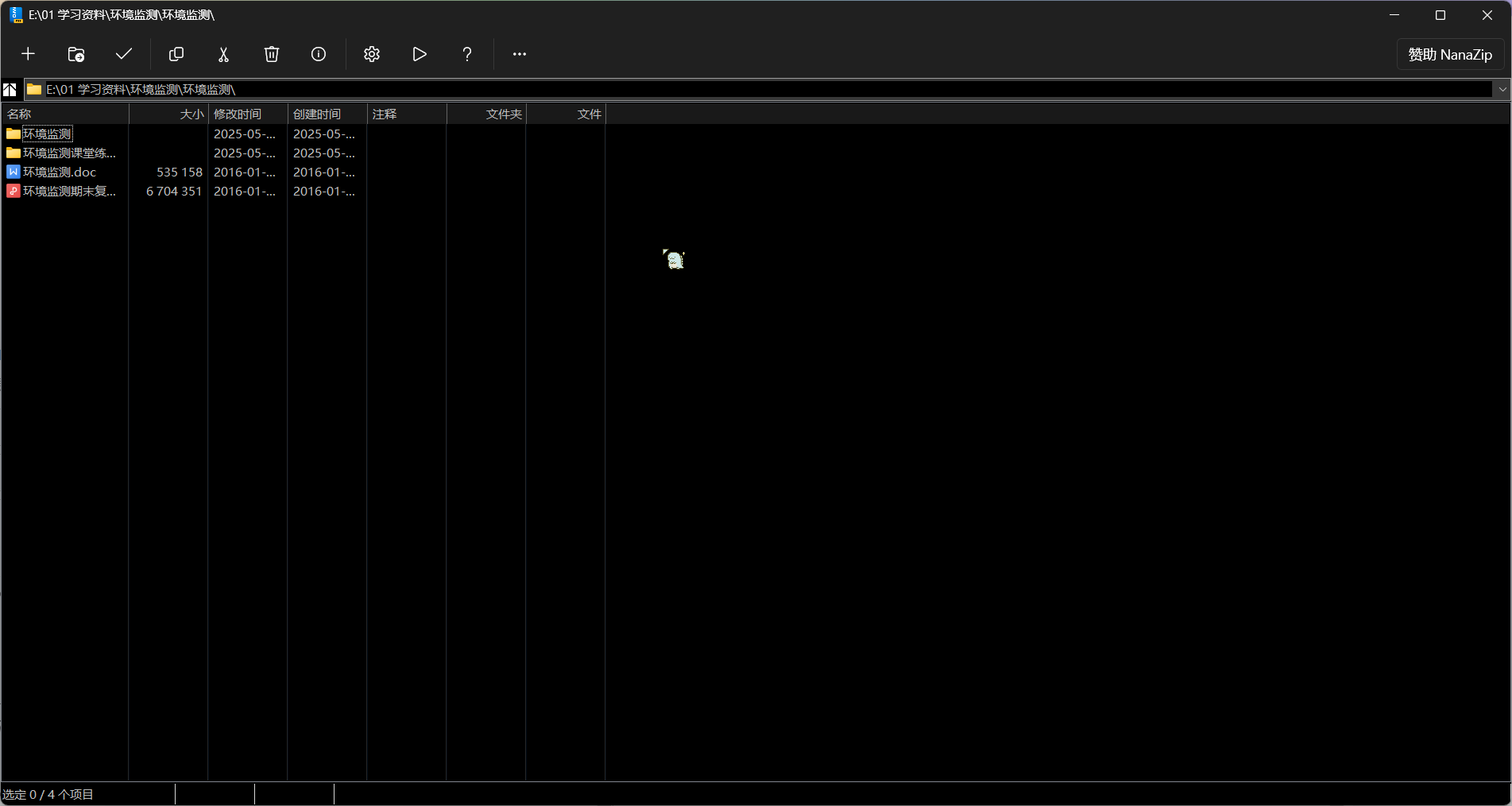Click the Move scissors toolbar icon
1512x806 pixels.
coord(223,54)
